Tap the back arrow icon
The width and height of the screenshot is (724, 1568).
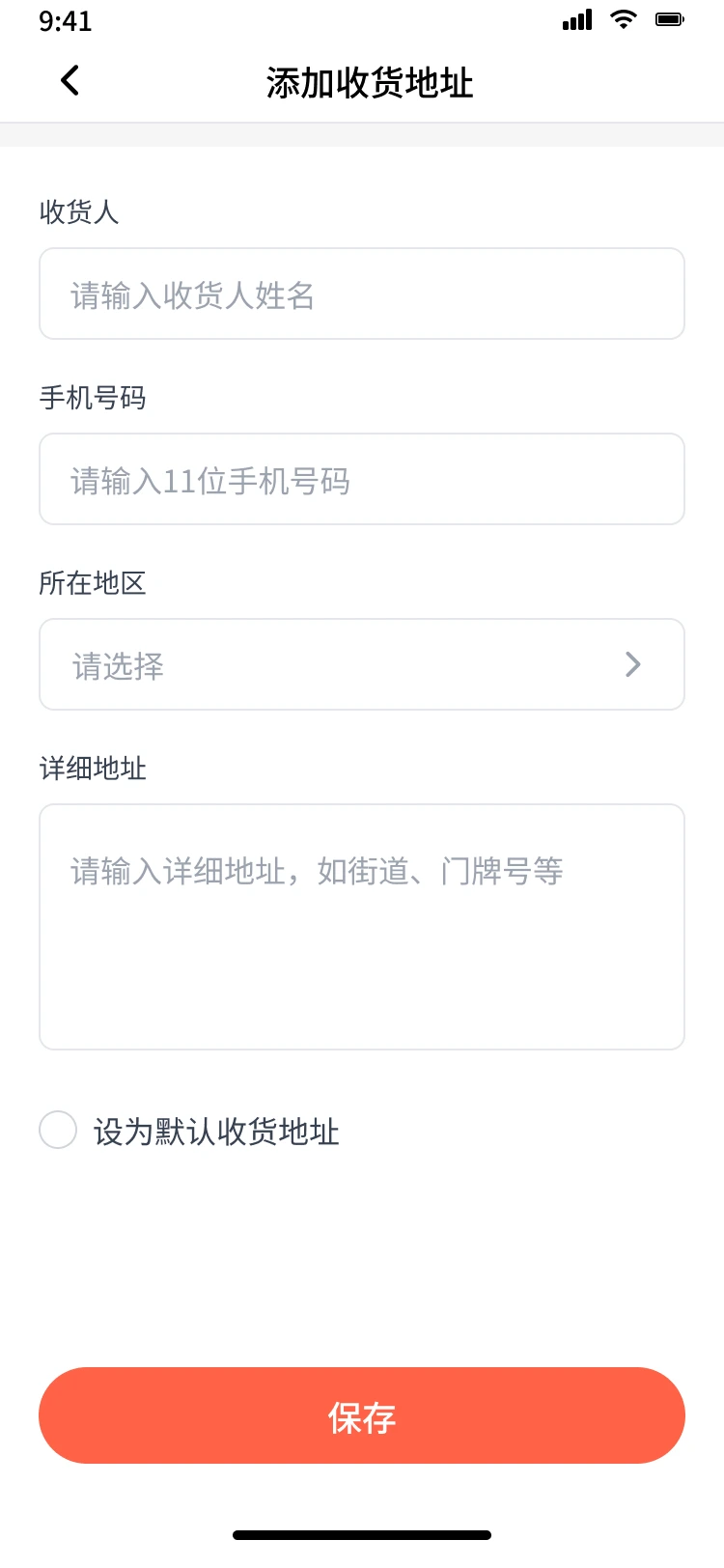pos(70,81)
